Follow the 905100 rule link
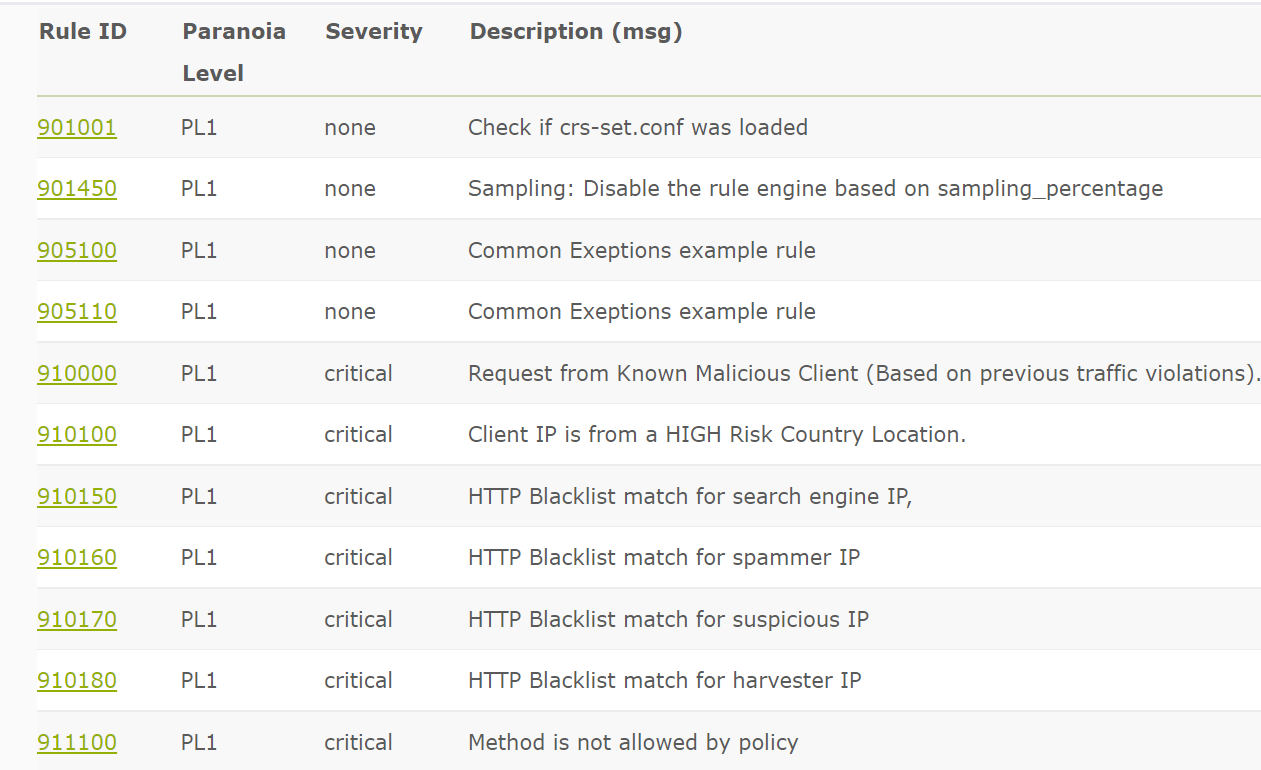 point(77,251)
